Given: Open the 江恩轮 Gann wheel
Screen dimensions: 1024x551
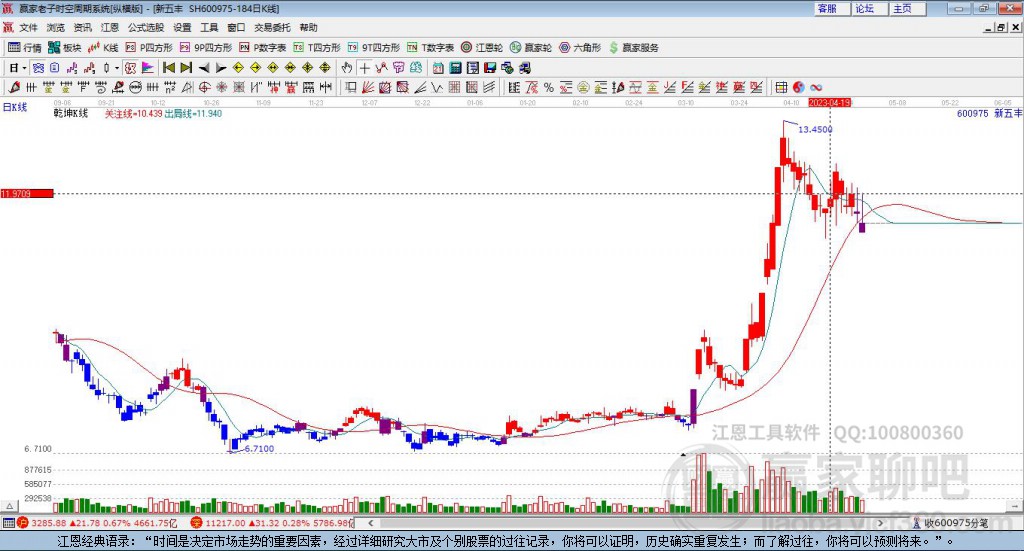Looking at the screenshot, I should 482,48.
